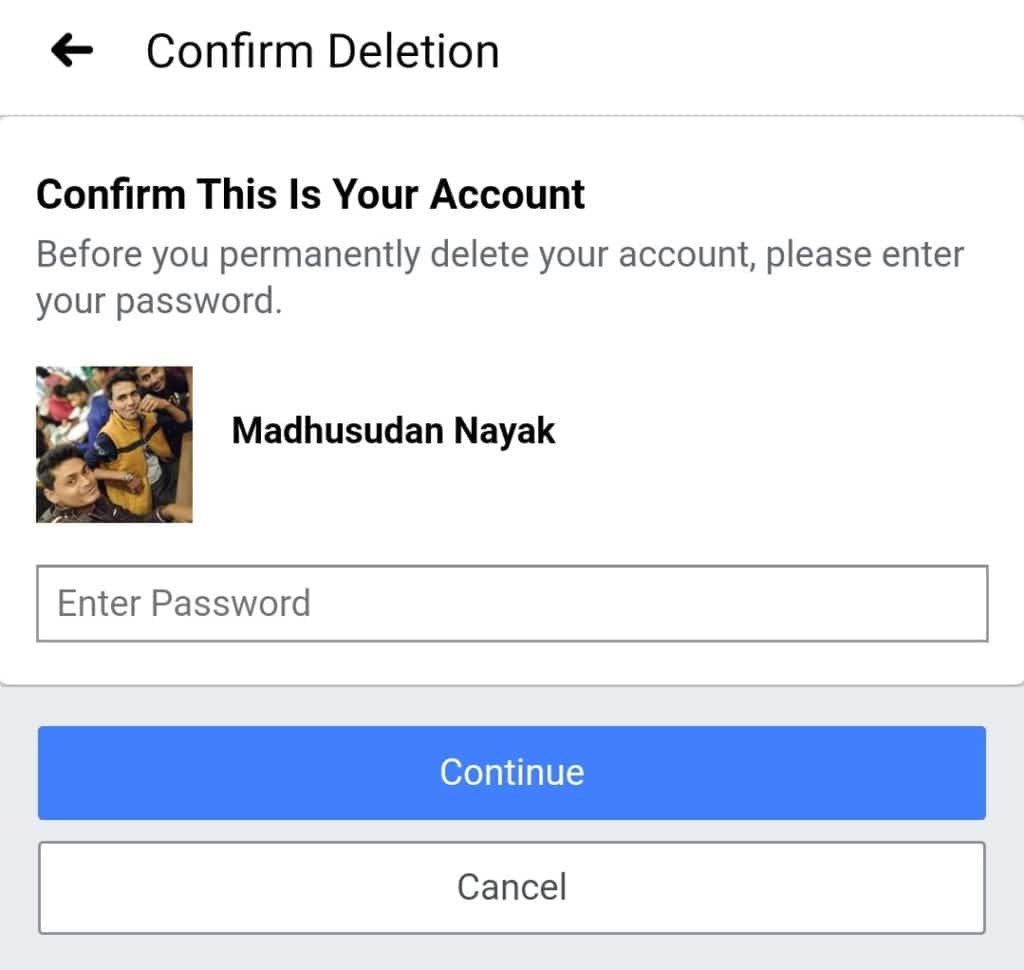Return to previous screen with the arrow
The height and width of the screenshot is (970, 1024).
pos(72,50)
